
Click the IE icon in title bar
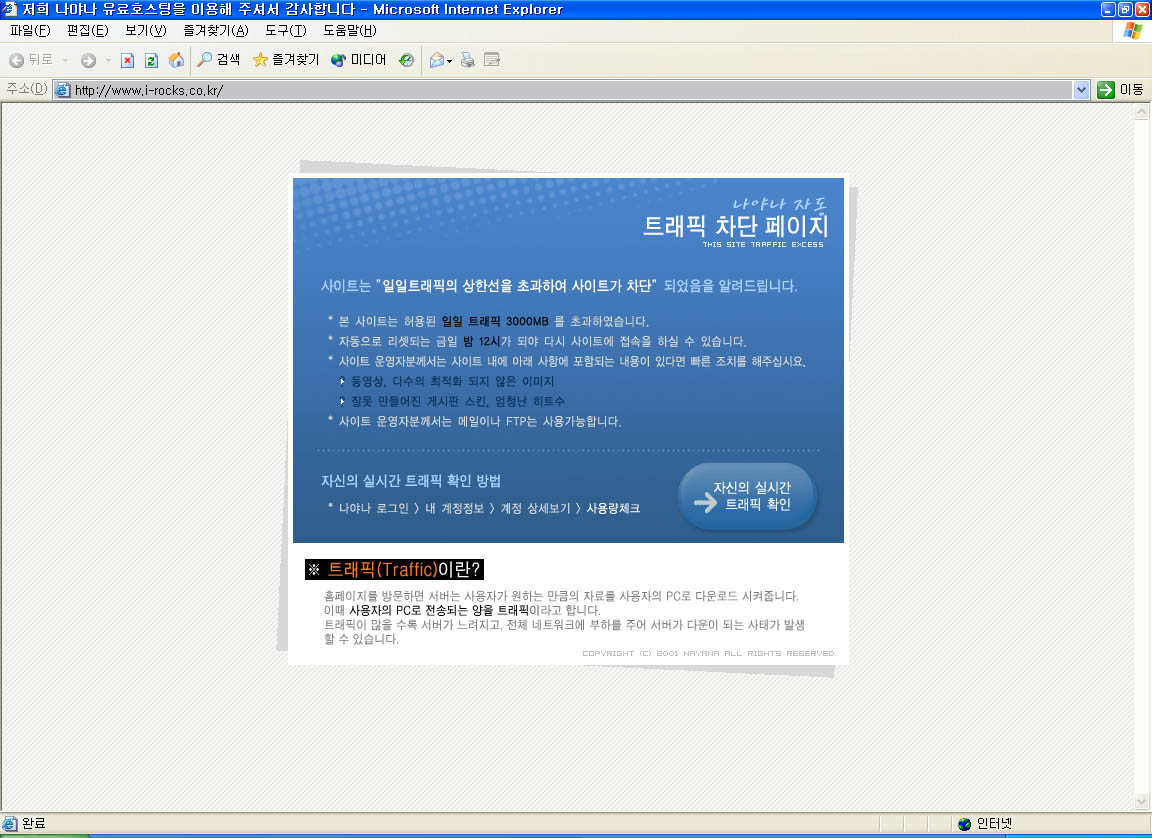pos(10,10)
